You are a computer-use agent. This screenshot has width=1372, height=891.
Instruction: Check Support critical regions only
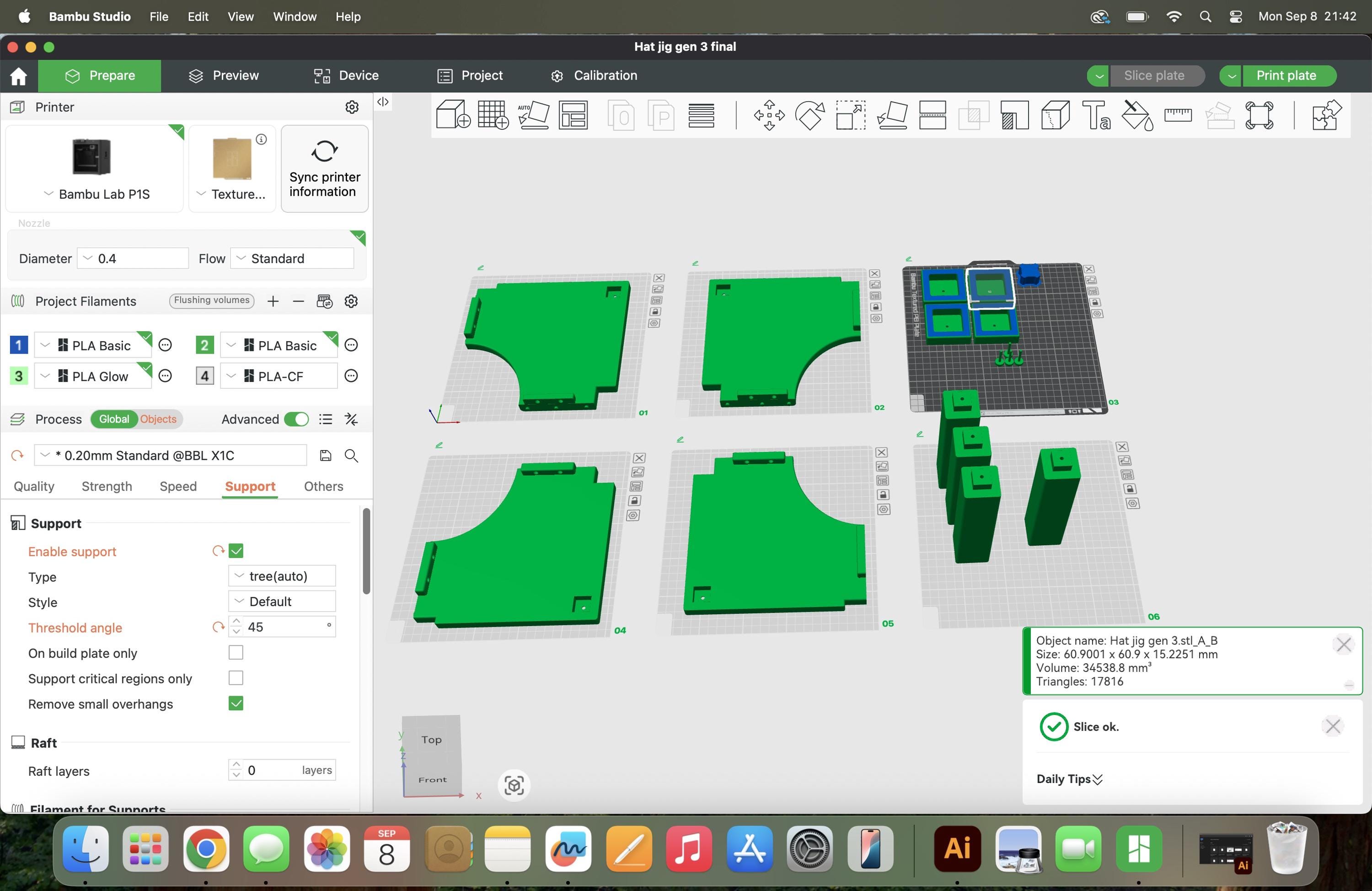pos(236,677)
